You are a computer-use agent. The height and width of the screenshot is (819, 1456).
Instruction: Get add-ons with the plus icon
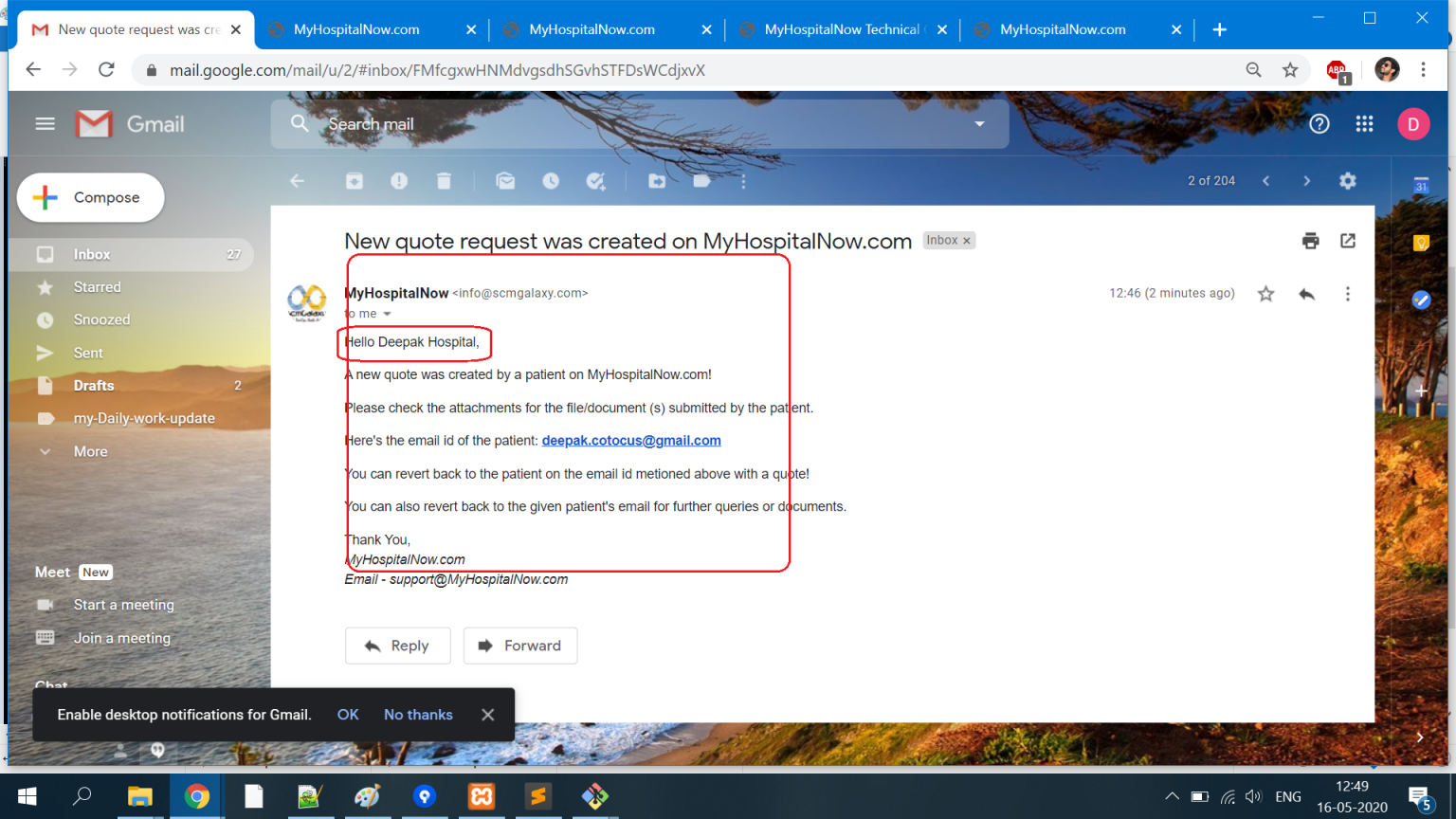tap(1421, 391)
